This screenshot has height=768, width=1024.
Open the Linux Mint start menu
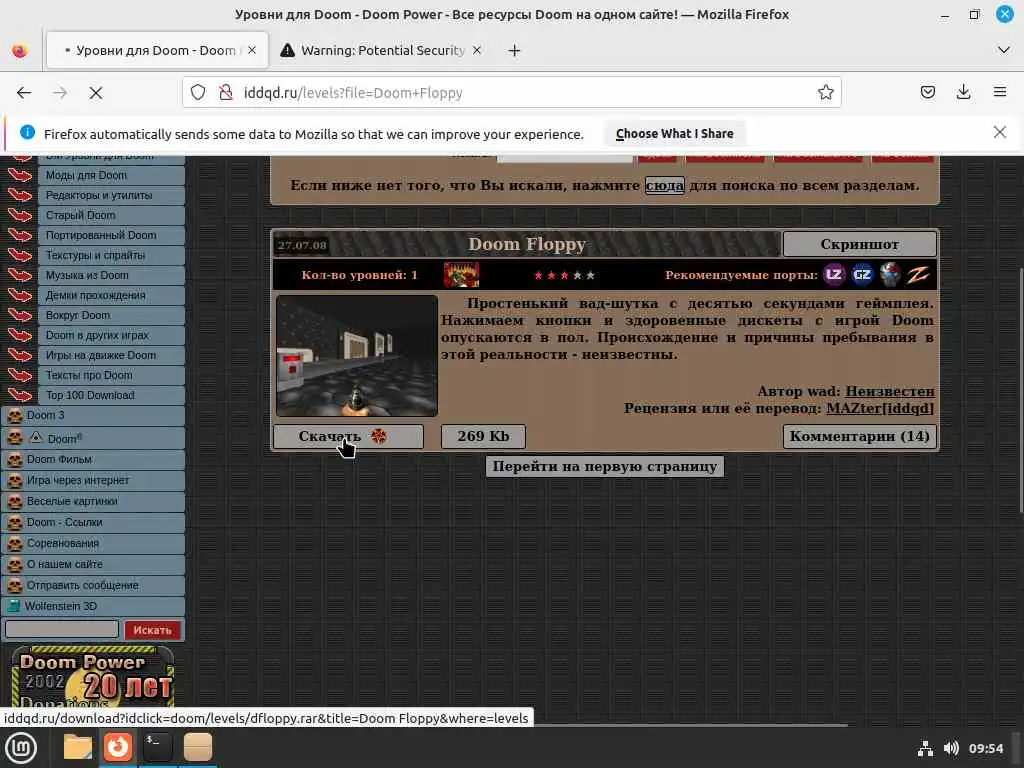pos(21,748)
